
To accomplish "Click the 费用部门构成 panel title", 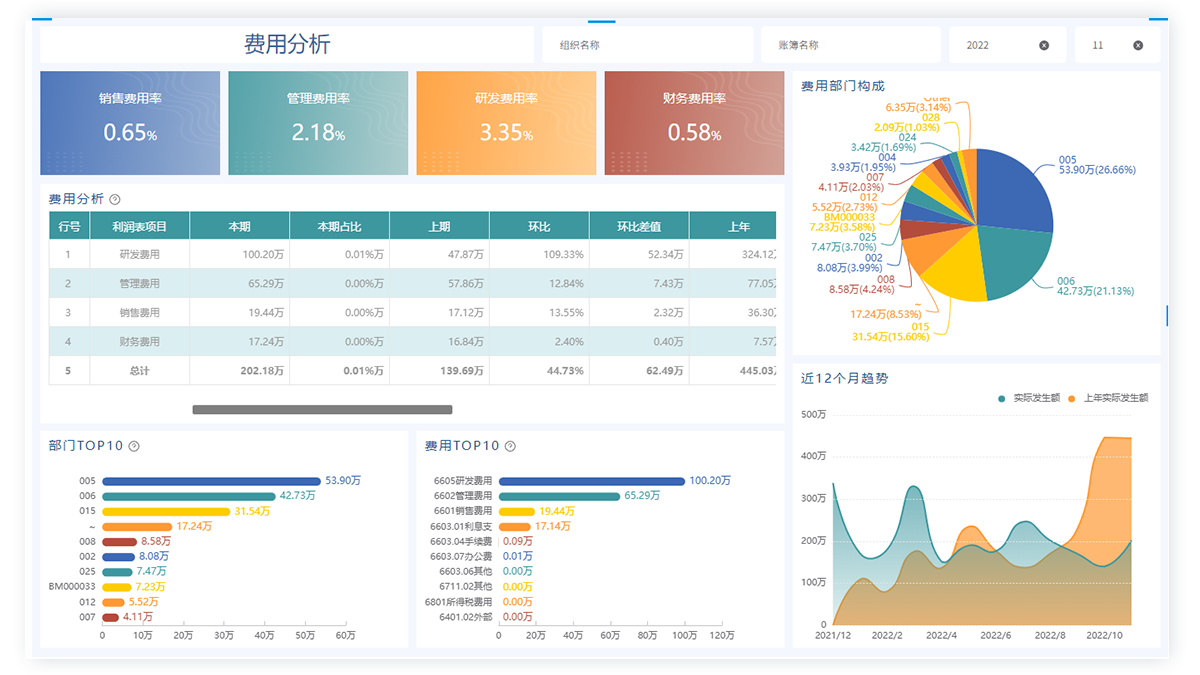I will (843, 87).
